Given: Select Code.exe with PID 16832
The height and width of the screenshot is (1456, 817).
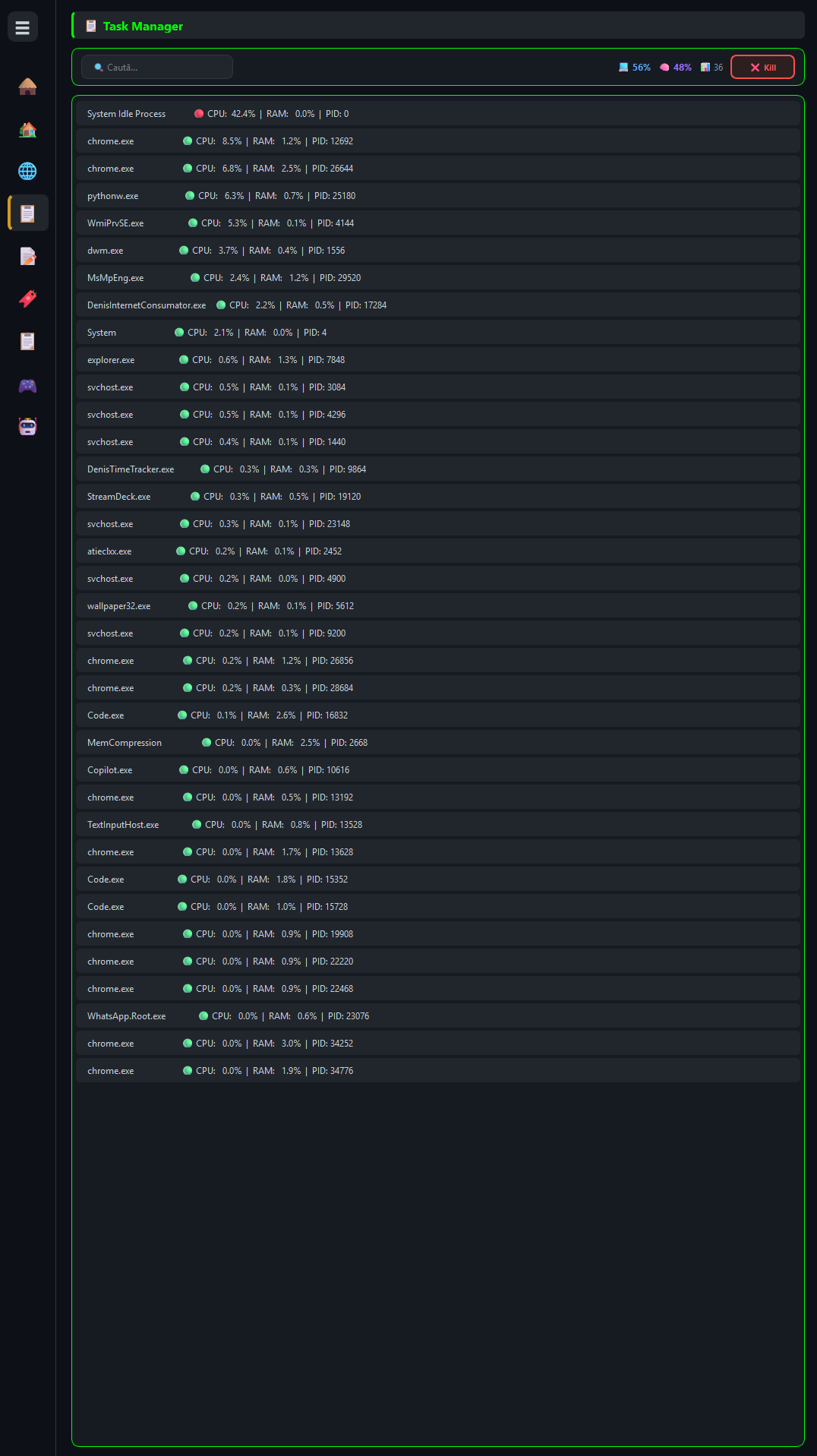Looking at the screenshot, I should (x=438, y=715).
